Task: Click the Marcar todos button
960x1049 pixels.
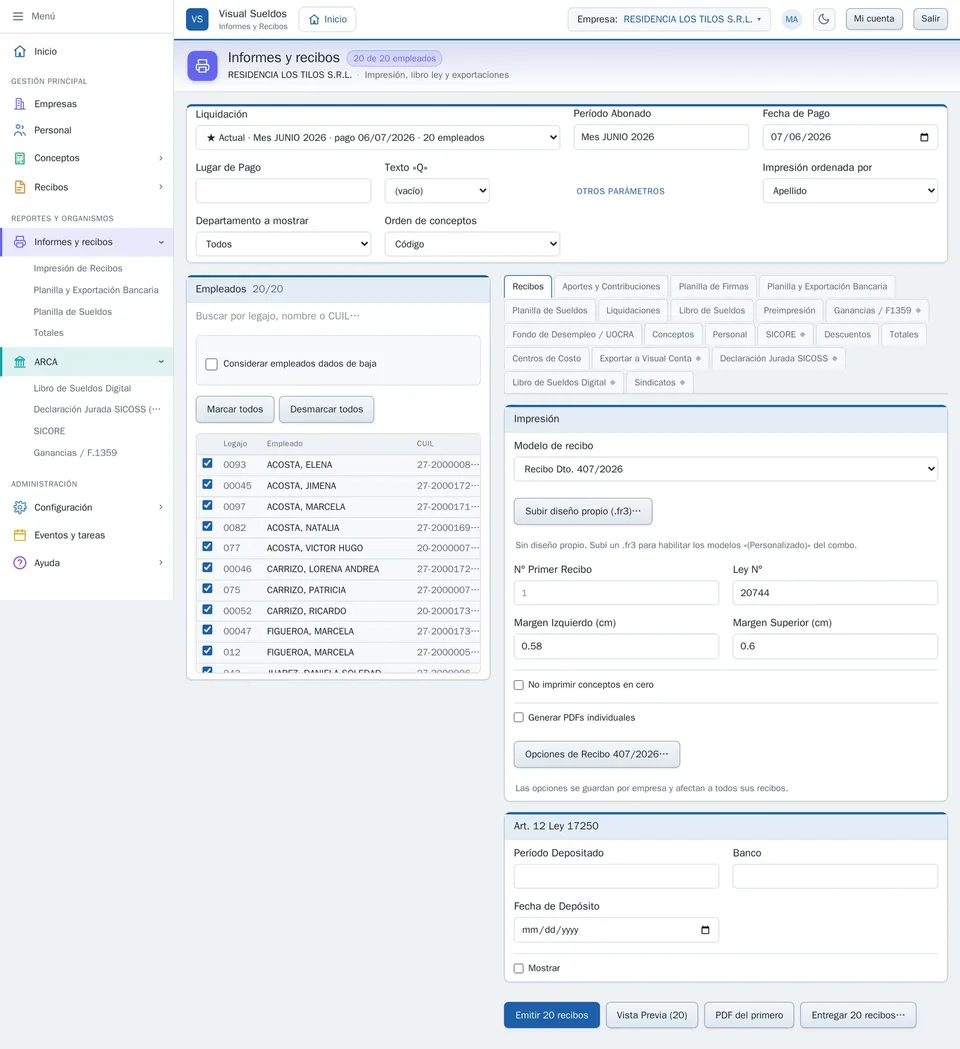Action: click(235, 409)
